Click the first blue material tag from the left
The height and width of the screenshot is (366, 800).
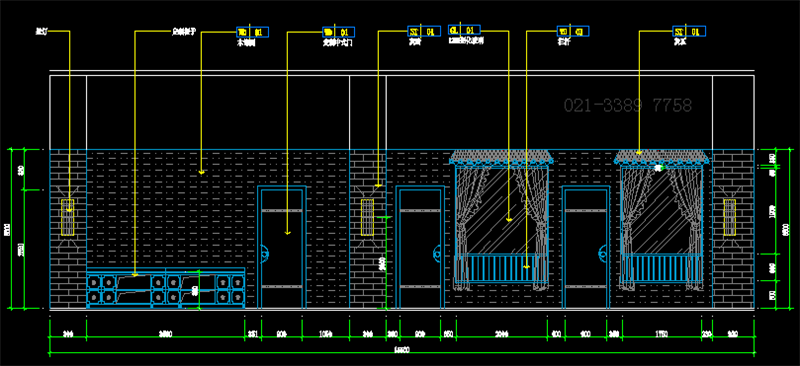coord(253,32)
